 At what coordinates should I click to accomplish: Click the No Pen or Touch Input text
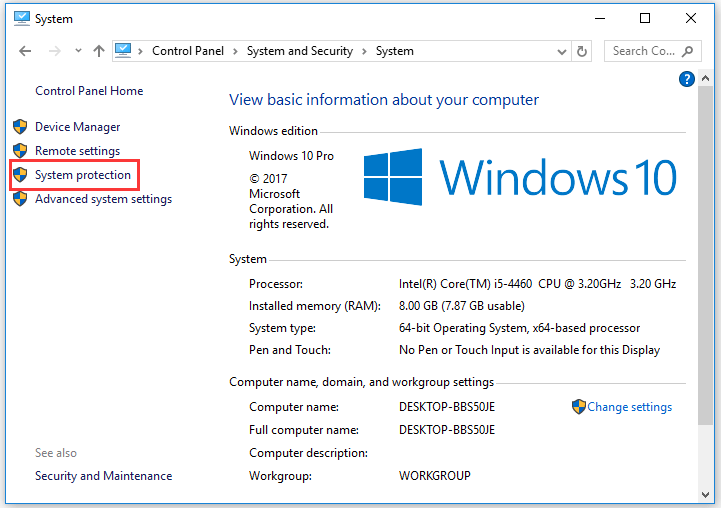[529, 350]
